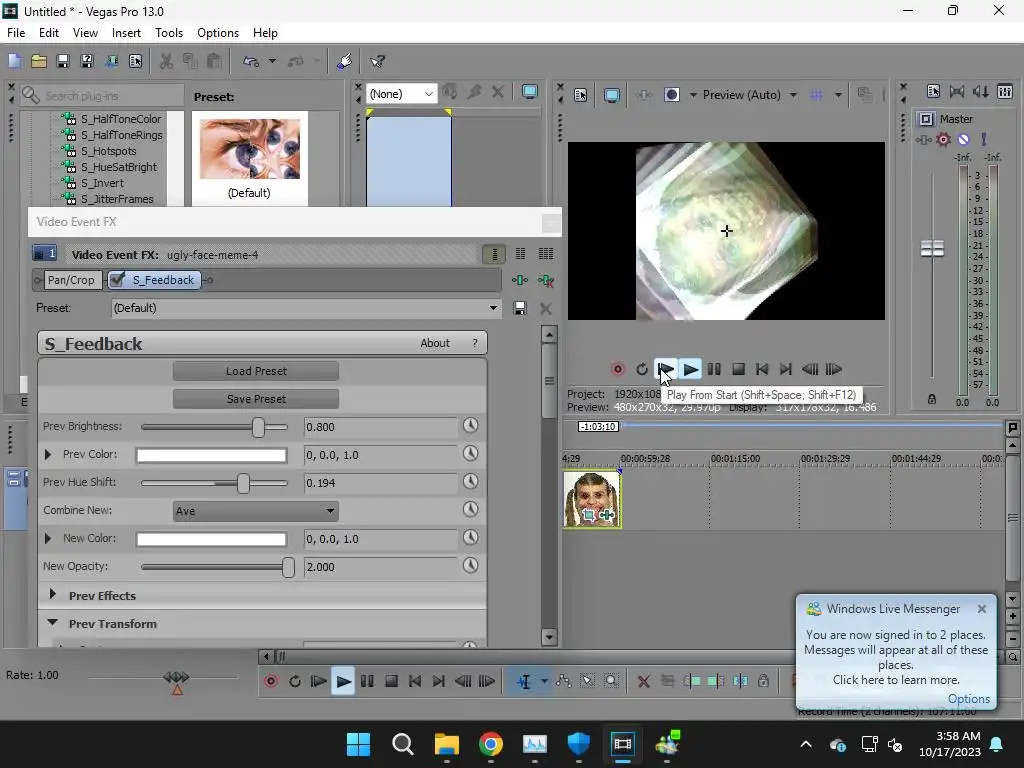Image resolution: width=1024 pixels, height=768 pixels.
Task: Expand the Prev Color disclosure triangle
Action: (48, 455)
